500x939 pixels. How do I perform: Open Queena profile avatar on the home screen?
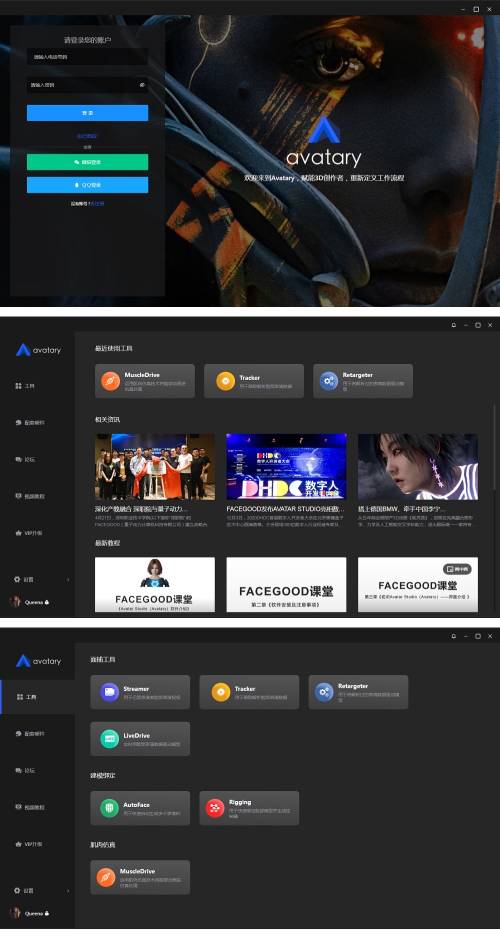pyautogui.click(x=15, y=602)
